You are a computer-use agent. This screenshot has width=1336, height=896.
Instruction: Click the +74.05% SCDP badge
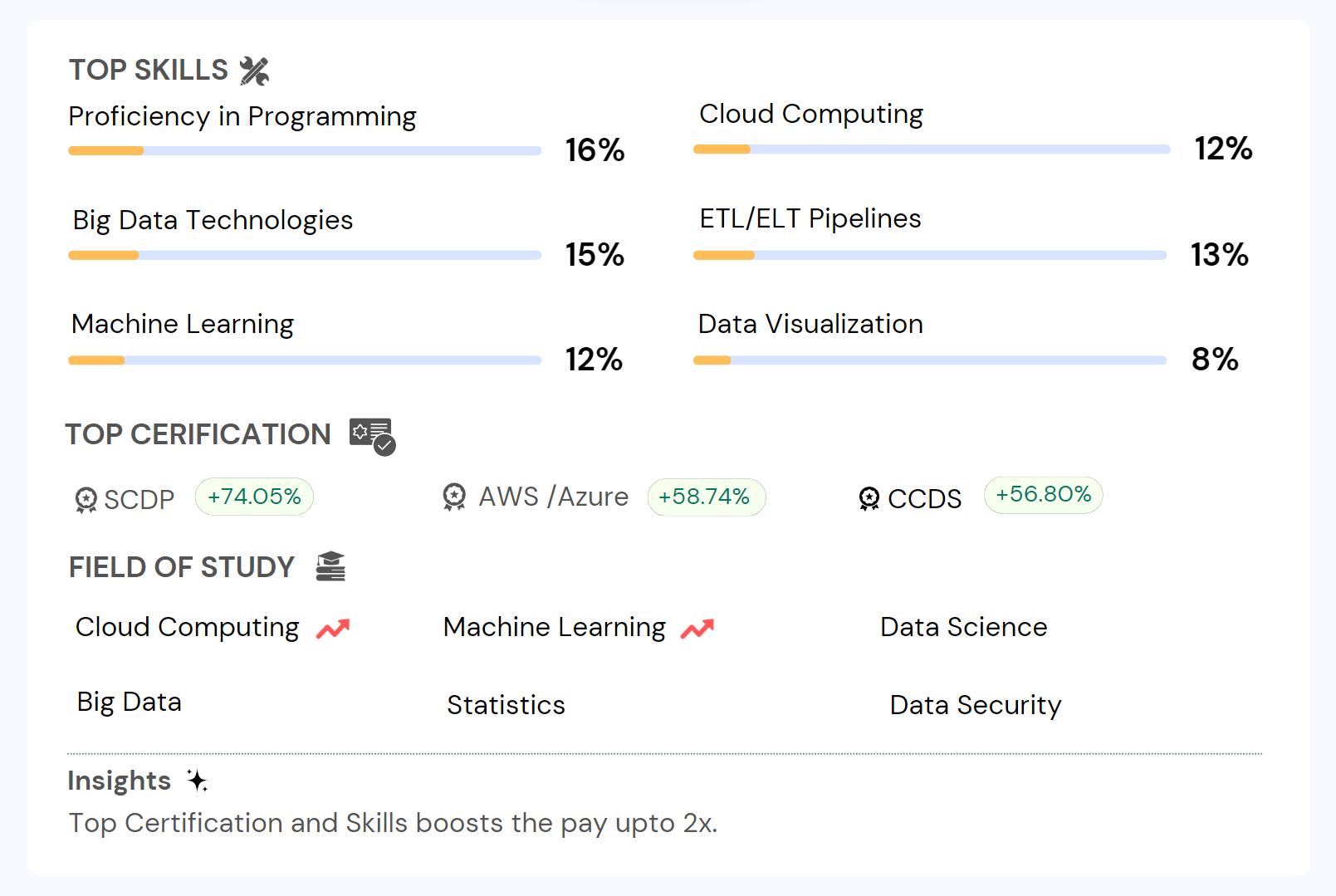tap(254, 497)
